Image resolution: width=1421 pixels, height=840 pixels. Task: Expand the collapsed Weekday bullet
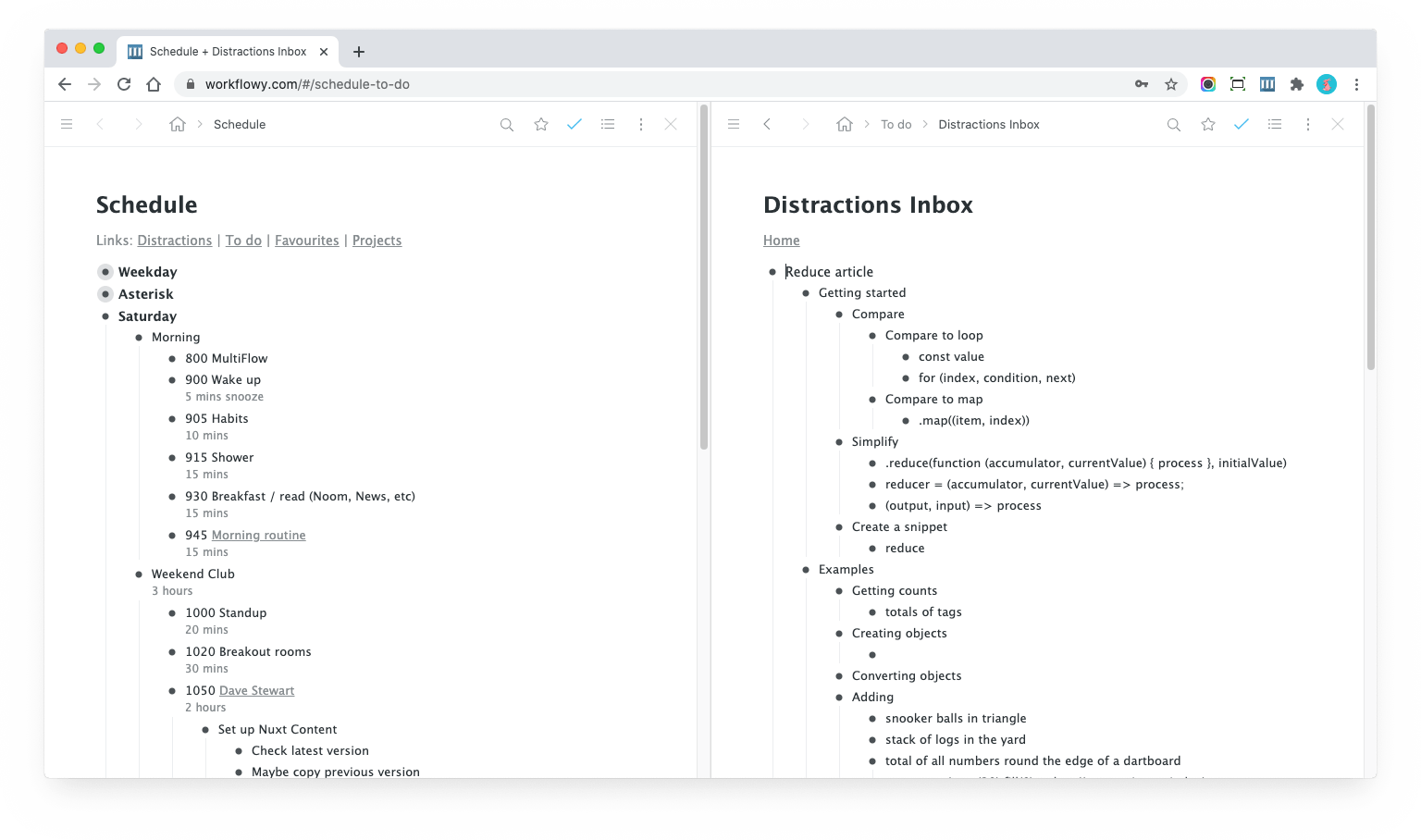(x=105, y=272)
